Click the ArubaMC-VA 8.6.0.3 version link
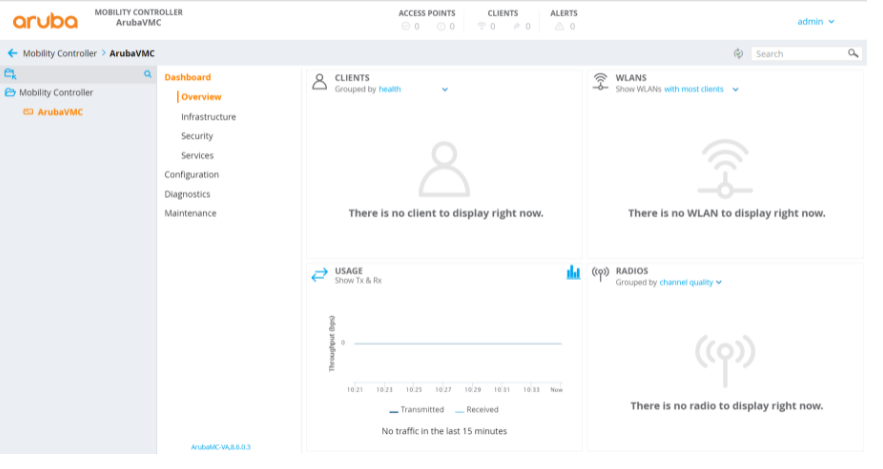Viewport: 883px width, 469px height. click(x=221, y=447)
